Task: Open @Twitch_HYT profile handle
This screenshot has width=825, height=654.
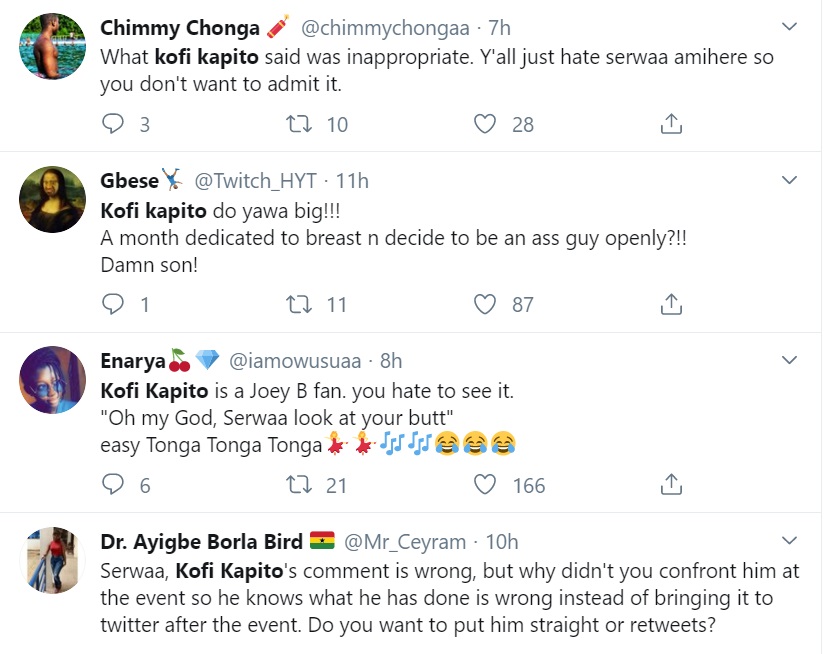Action: tap(254, 181)
